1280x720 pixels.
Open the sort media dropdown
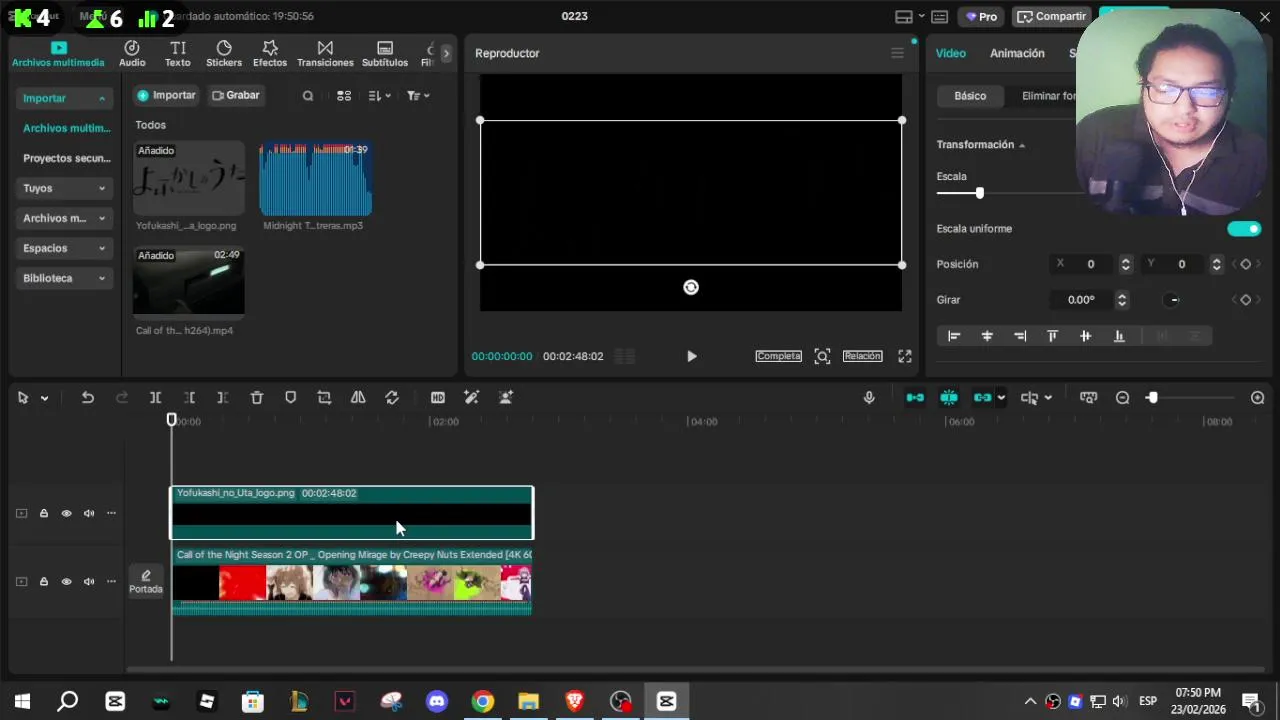click(379, 96)
